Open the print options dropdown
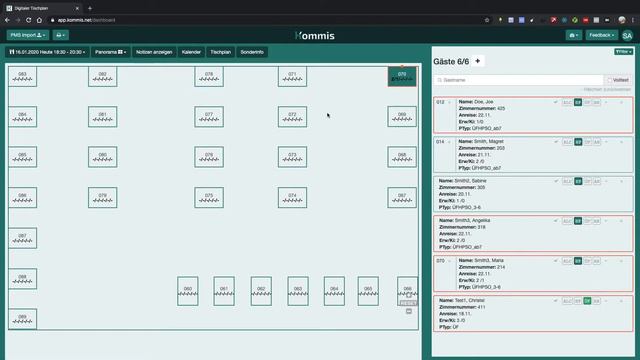The height and width of the screenshot is (360, 640). pyautogui.click(x=60, y=35)
